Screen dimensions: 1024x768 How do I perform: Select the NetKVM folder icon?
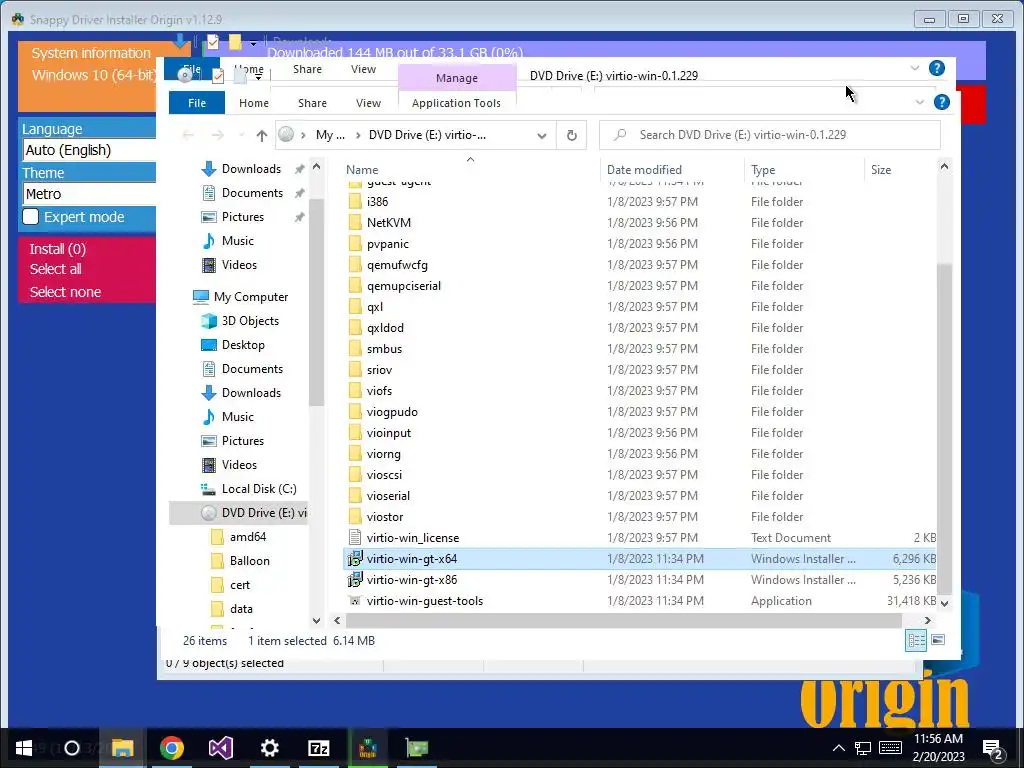[x=355, y=223]
